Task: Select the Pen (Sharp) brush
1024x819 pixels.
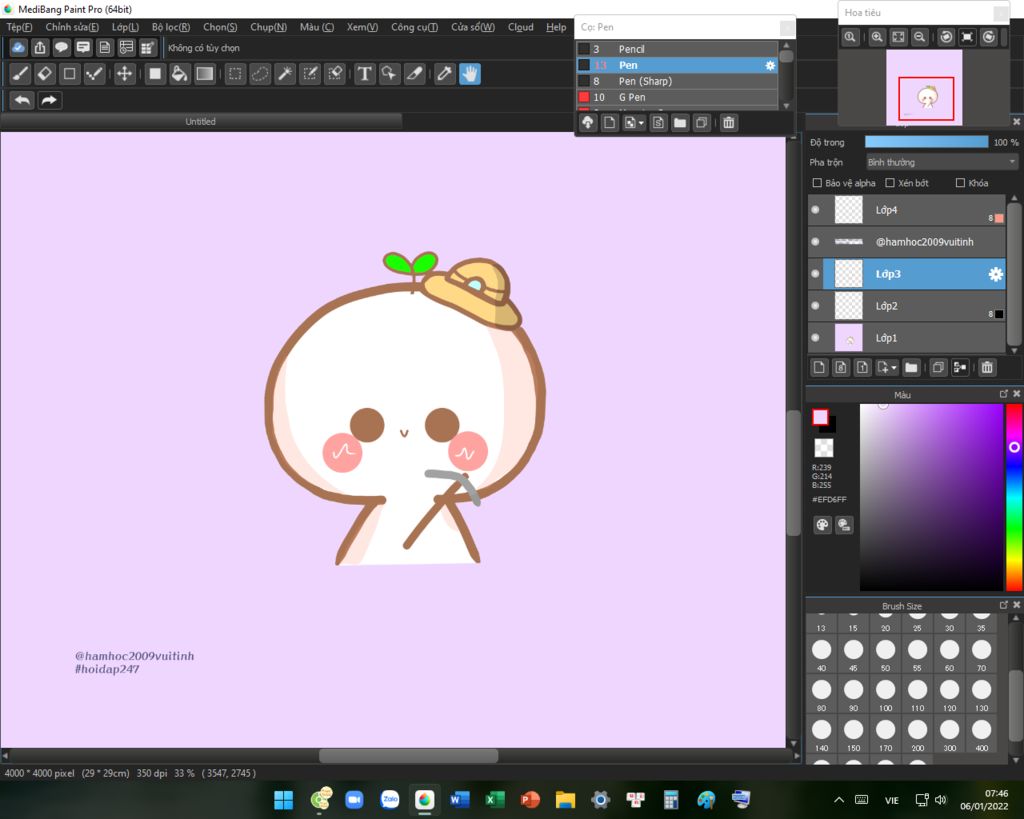Action: click(x=677, y=81)
